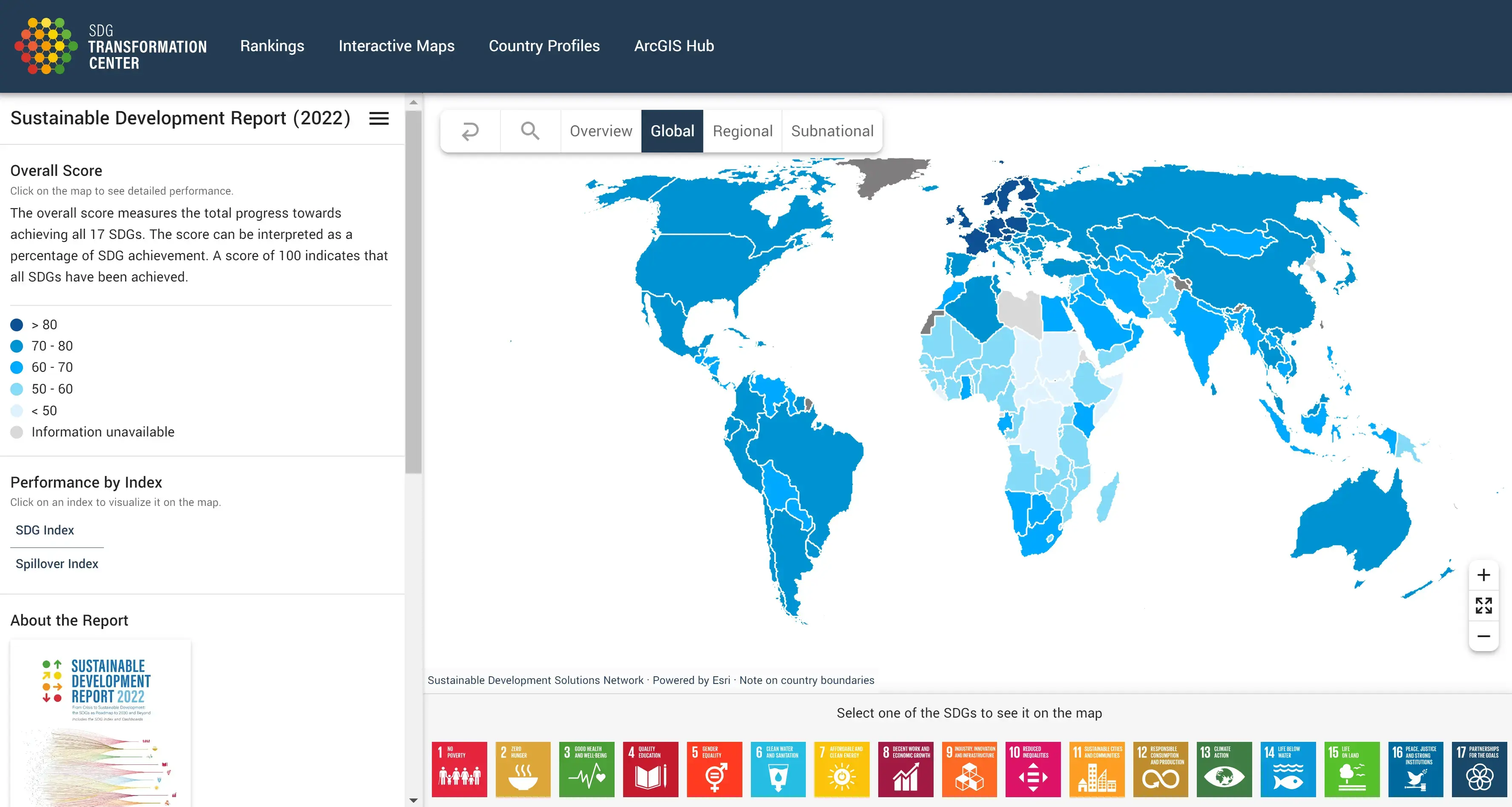Viewport: 1512px width, 807px height.
Task: Click the SDG Transformation Center logo
Action: tap(111, 46)
